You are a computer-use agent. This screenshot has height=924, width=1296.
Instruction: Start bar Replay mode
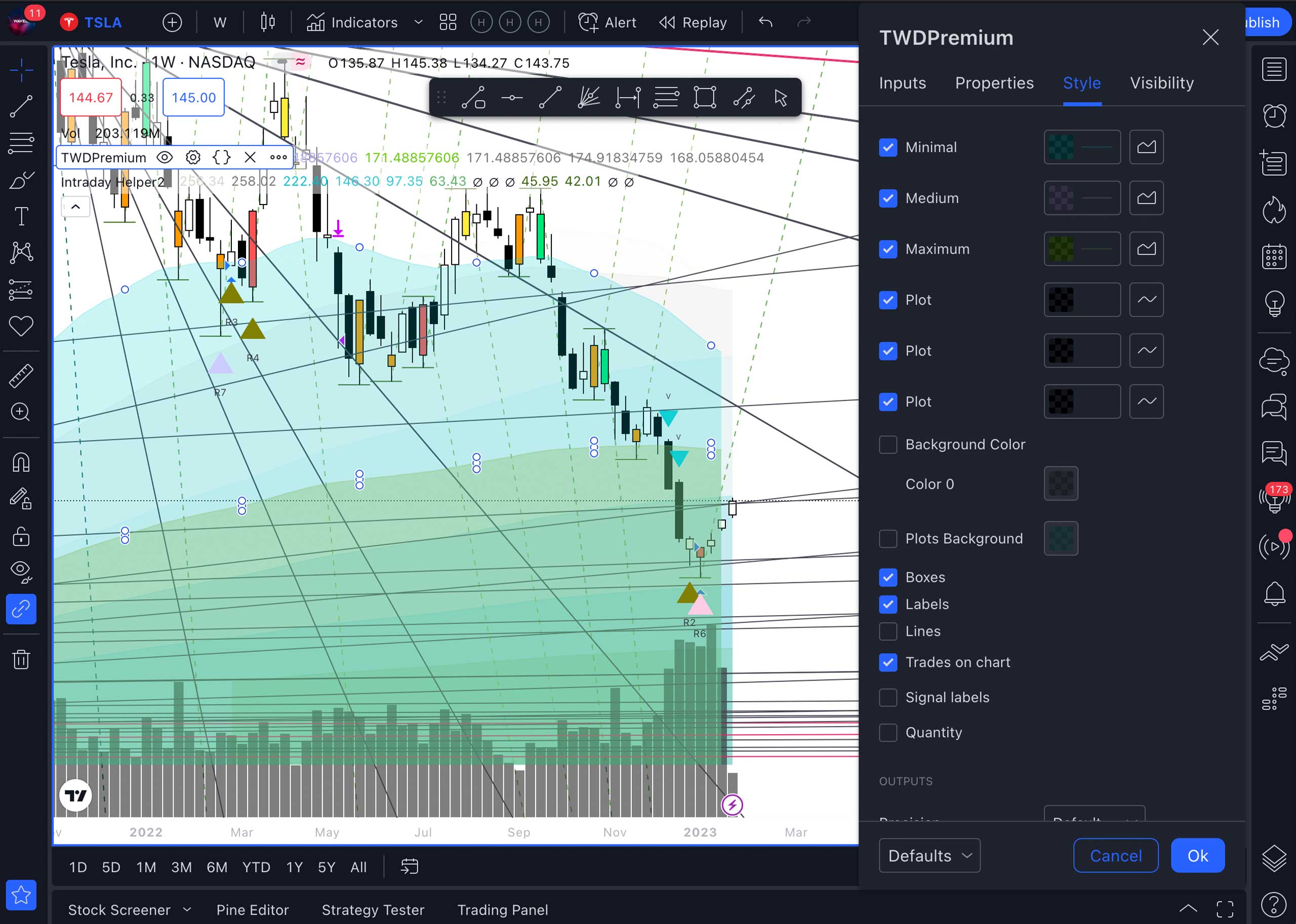(x=693, y=22)
